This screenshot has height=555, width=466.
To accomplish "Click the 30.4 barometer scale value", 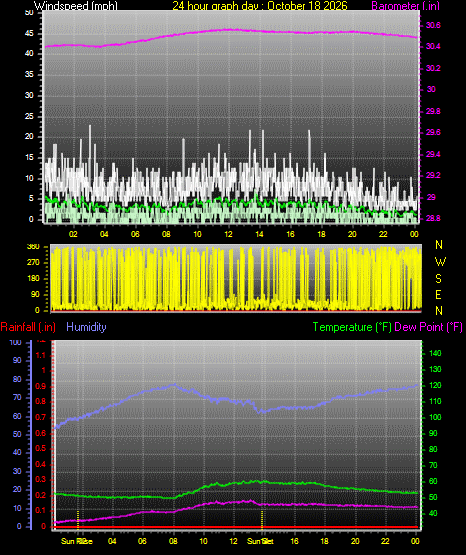I will coord(433,46).
